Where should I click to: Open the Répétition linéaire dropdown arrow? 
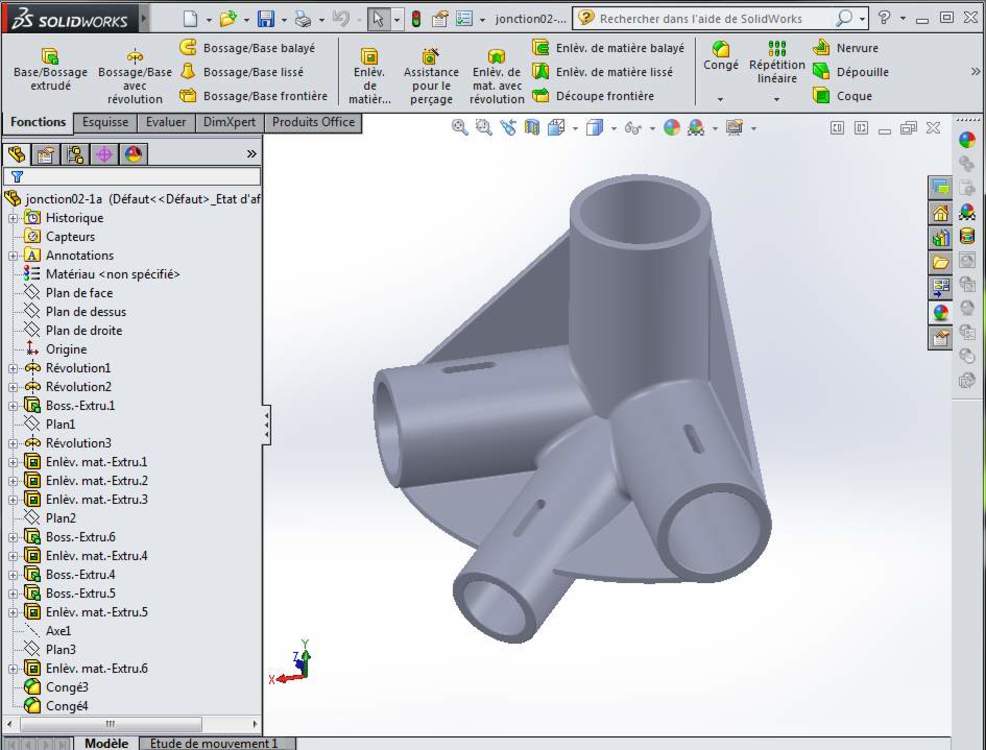click(777, 100)
